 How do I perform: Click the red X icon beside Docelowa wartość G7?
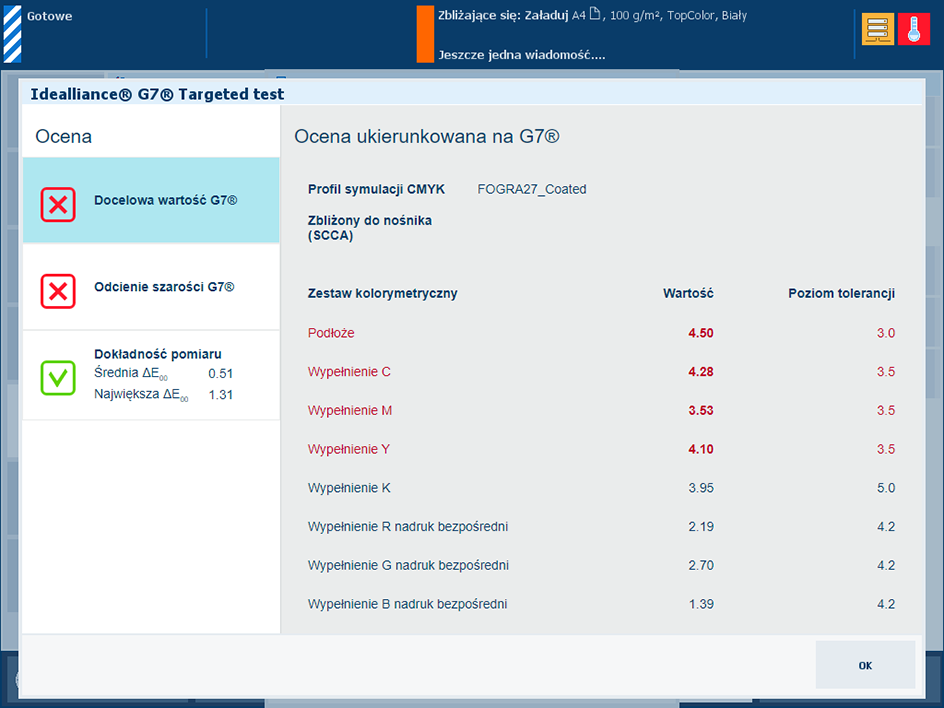pos(58,205)
